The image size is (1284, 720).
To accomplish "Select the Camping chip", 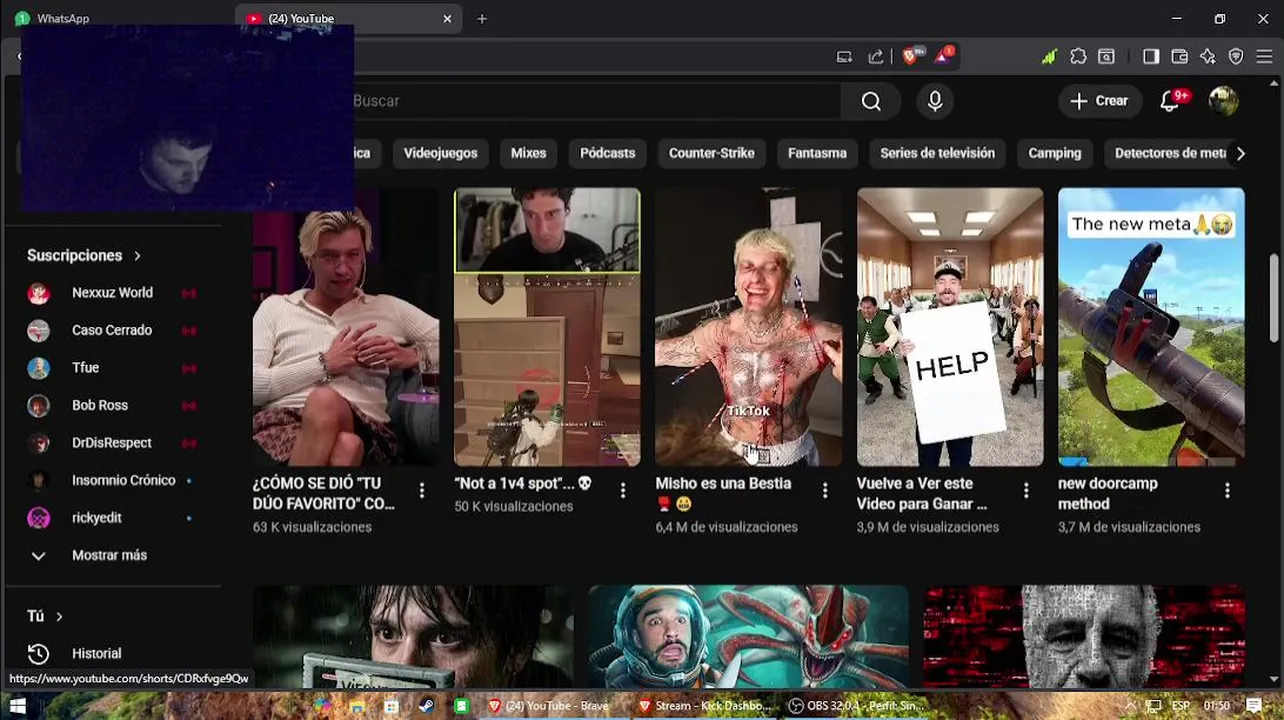I will (1055, 153).
